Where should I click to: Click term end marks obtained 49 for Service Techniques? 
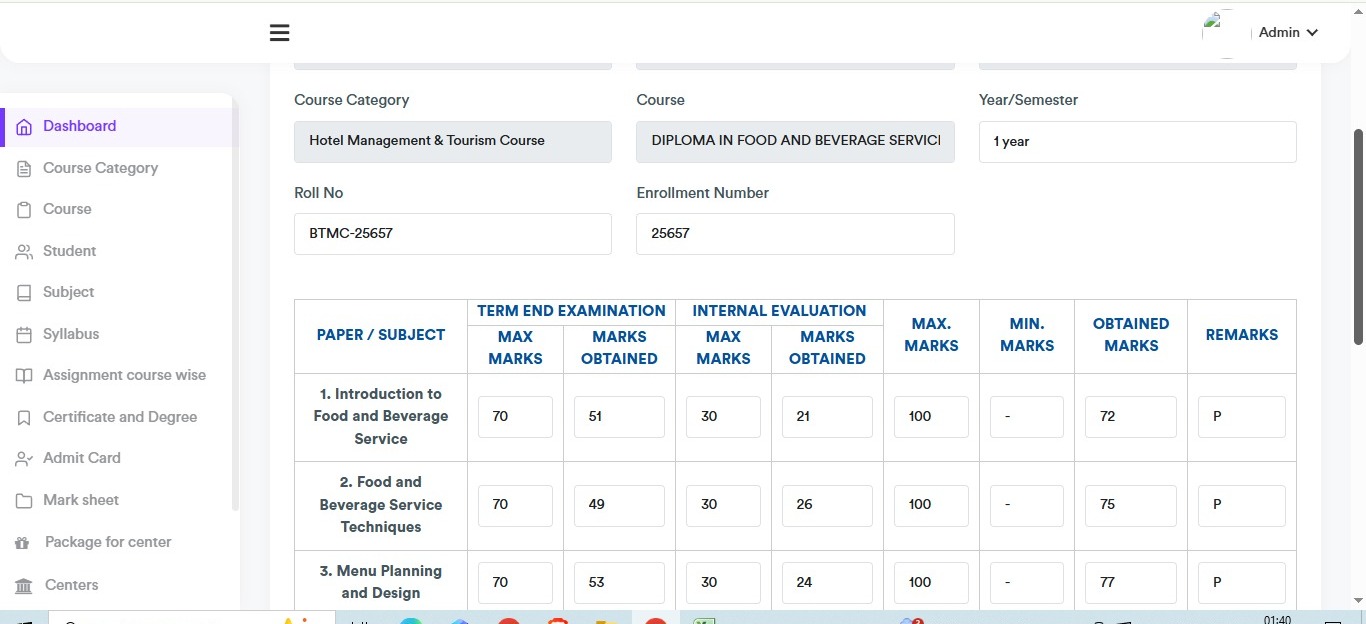click(619, 505)
